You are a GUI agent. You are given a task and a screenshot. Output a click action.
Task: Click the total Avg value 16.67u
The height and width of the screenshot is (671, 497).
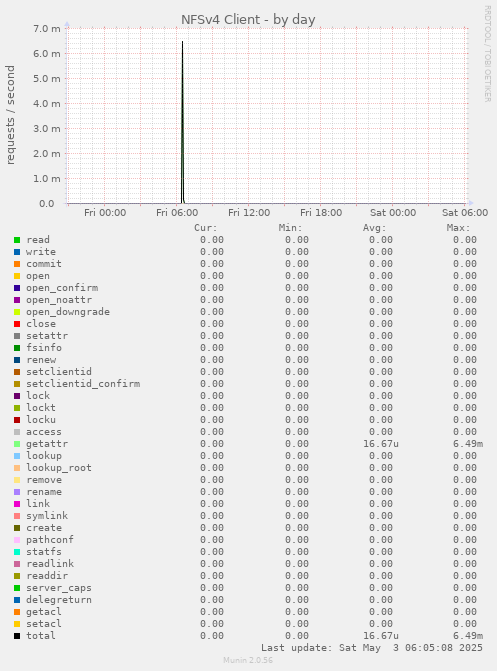click(381, 635)
